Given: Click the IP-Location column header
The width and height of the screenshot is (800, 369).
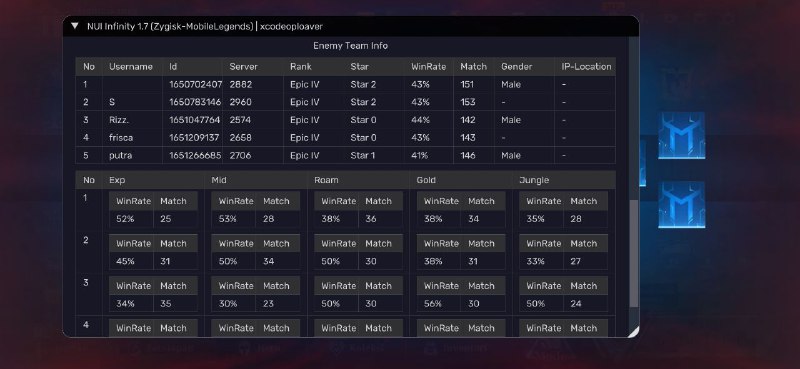Looking at the screenshot, I should 586,66.
